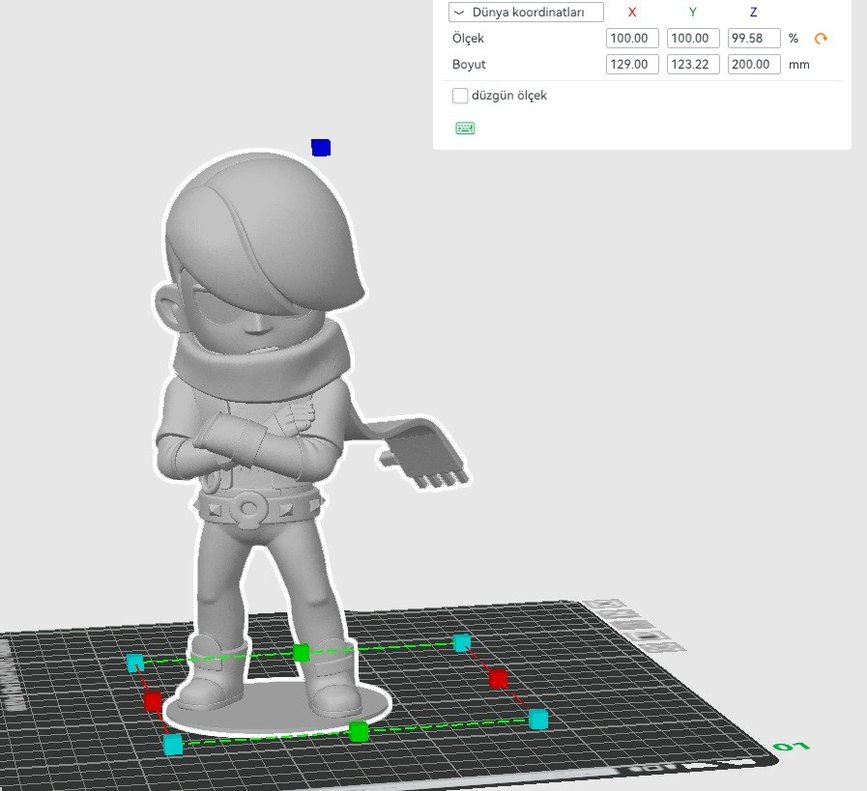
Task: Click the Ölçek Y percentage field
Action: pyautogui.click(x=693, y=38)
